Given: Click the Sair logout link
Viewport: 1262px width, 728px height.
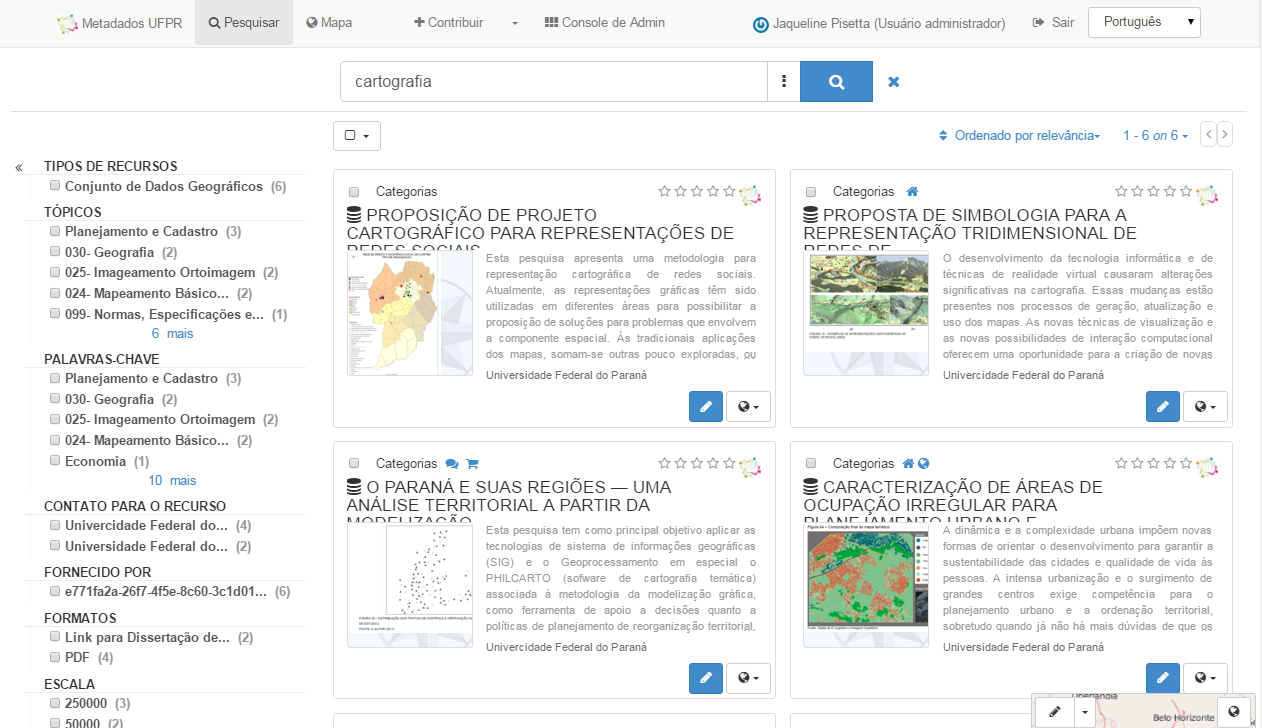Looking at the screenshot, I should (x=1053, y=22).
